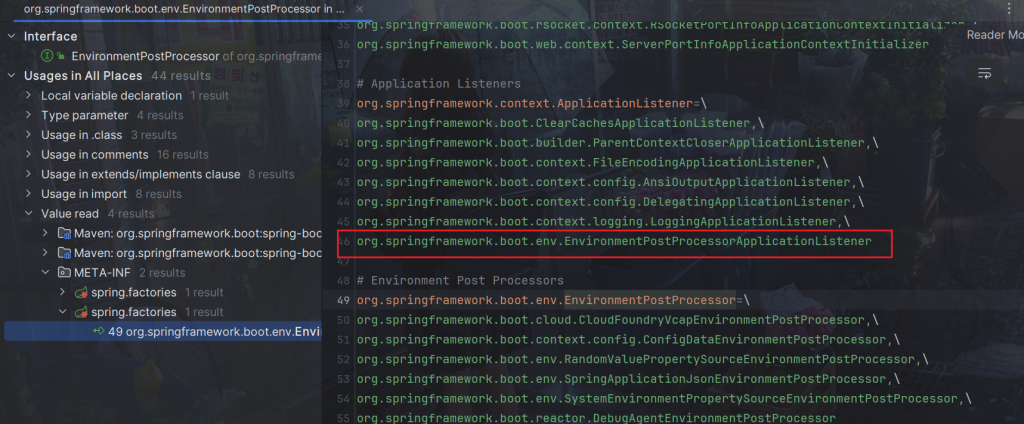This screenshot has height=424, width=1024.
Task: Expand the Usage in comments group
Action: (28, 155)
